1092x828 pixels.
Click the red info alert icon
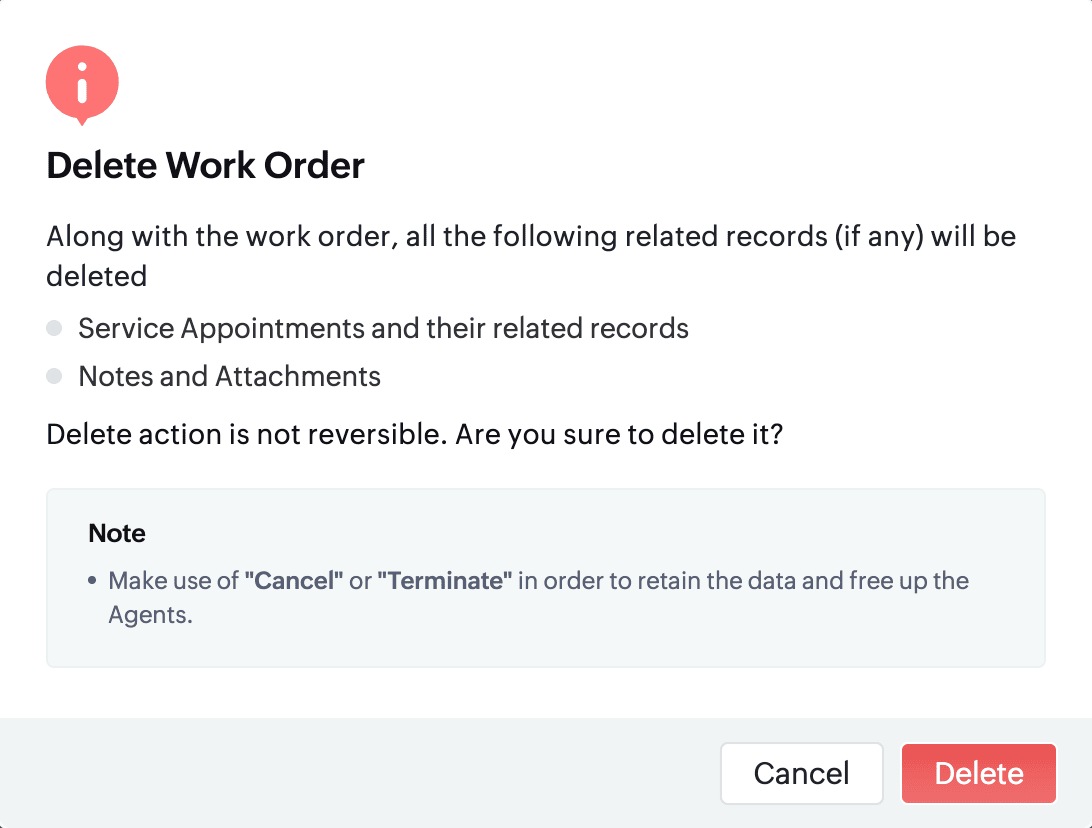82,84
